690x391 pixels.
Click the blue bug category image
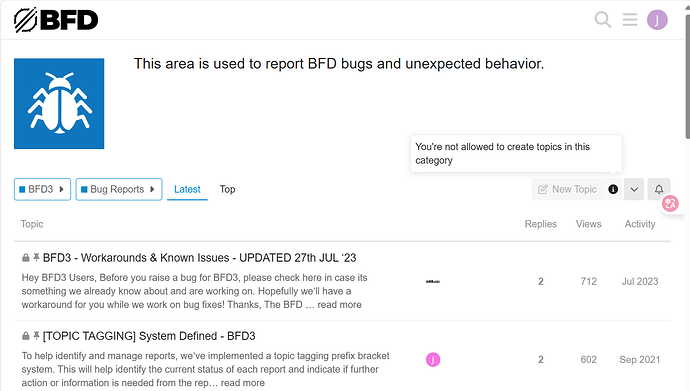59,104
